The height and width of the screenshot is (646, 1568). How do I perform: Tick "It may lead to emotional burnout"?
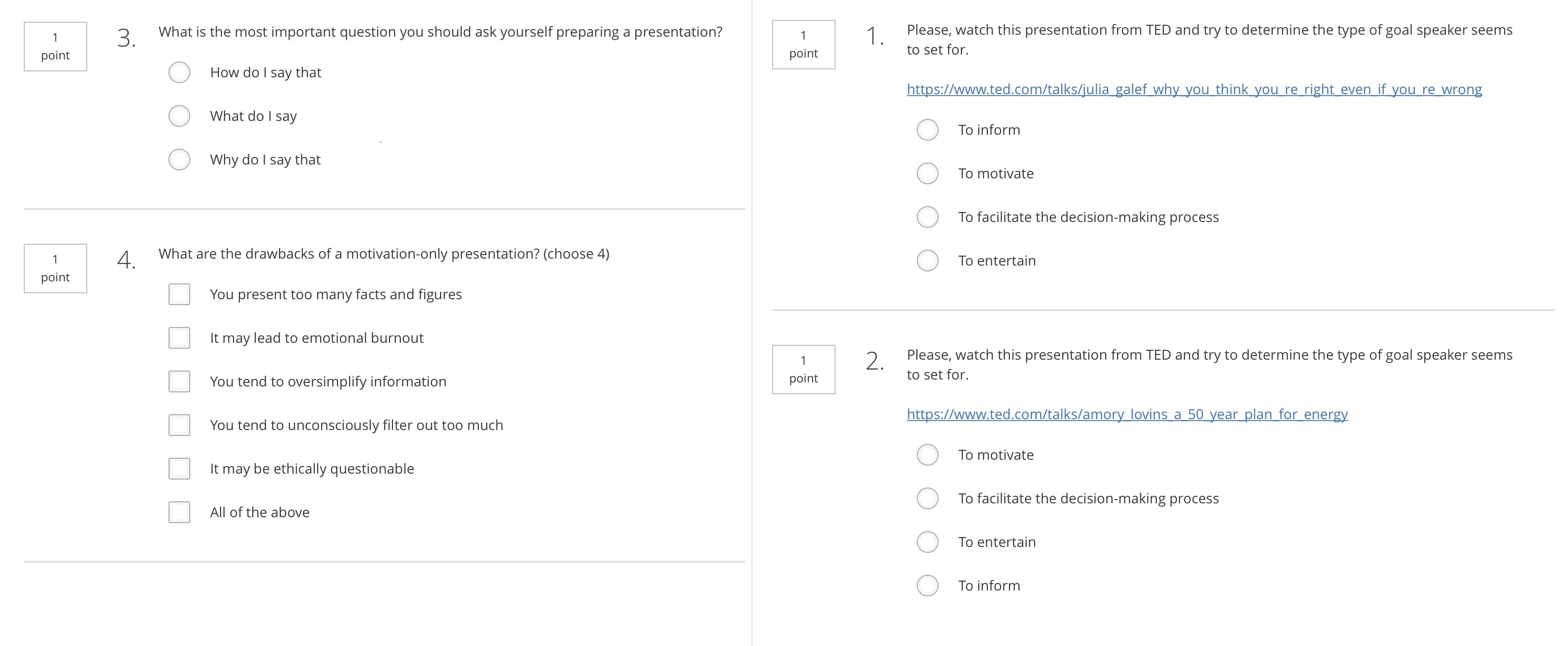pyautogui.click(x=179, y=338)
